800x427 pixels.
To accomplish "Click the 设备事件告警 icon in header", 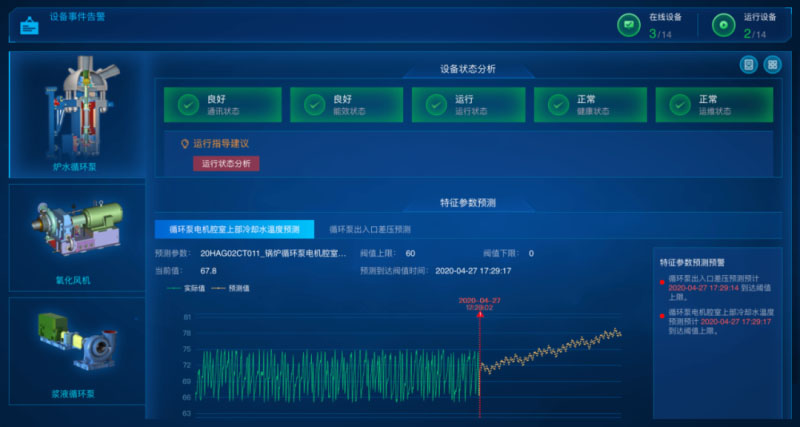I will (x=30, y=22).
